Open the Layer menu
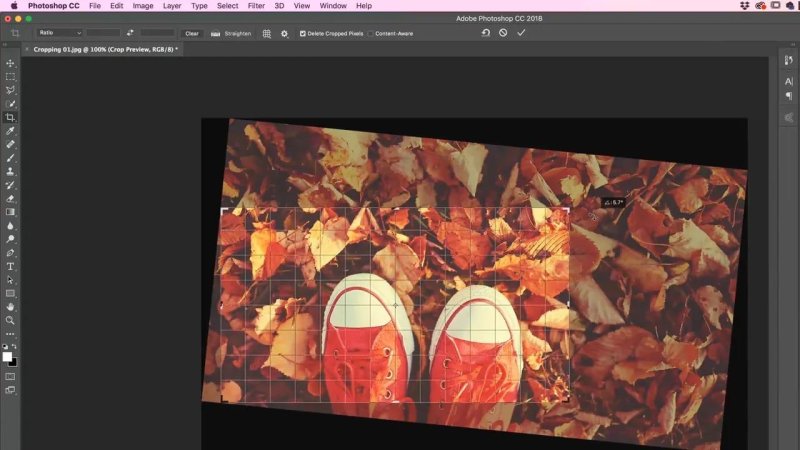This screenshot has width=800, height=450. (x=172, y=6)
